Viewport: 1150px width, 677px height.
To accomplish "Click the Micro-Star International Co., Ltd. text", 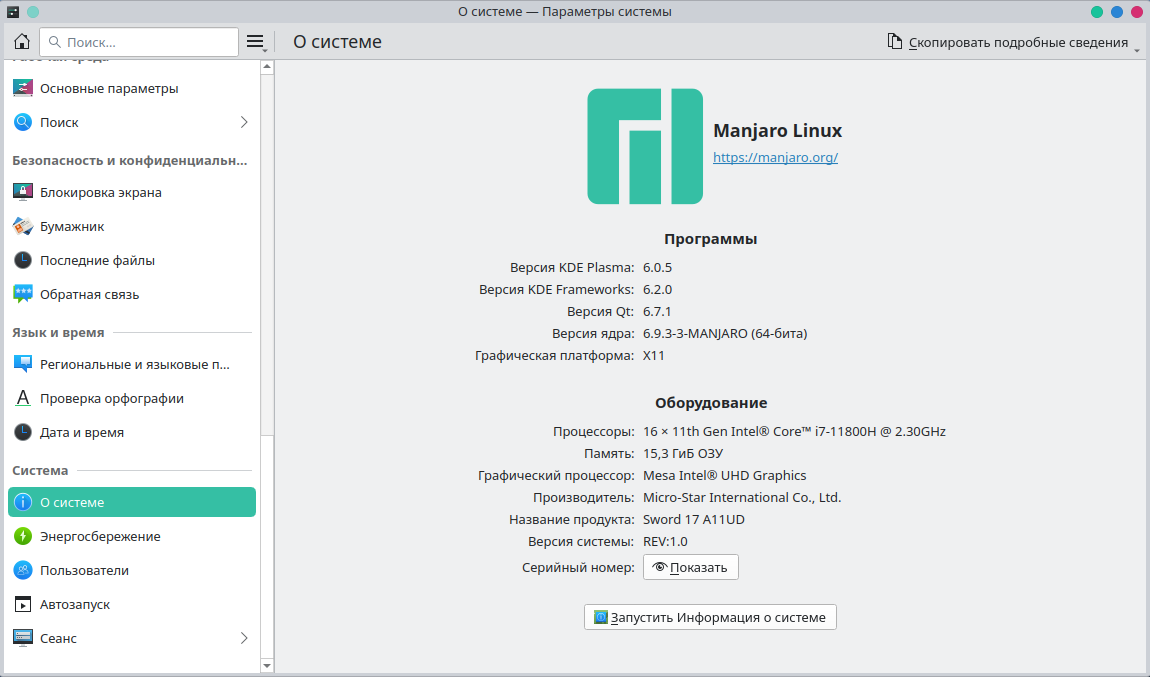I will click(742, 497).
